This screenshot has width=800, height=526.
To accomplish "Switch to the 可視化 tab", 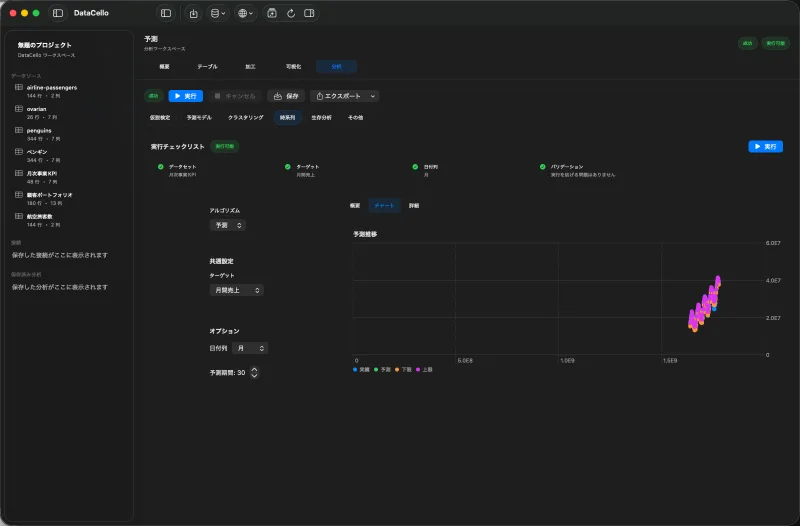I will (293, 66).
